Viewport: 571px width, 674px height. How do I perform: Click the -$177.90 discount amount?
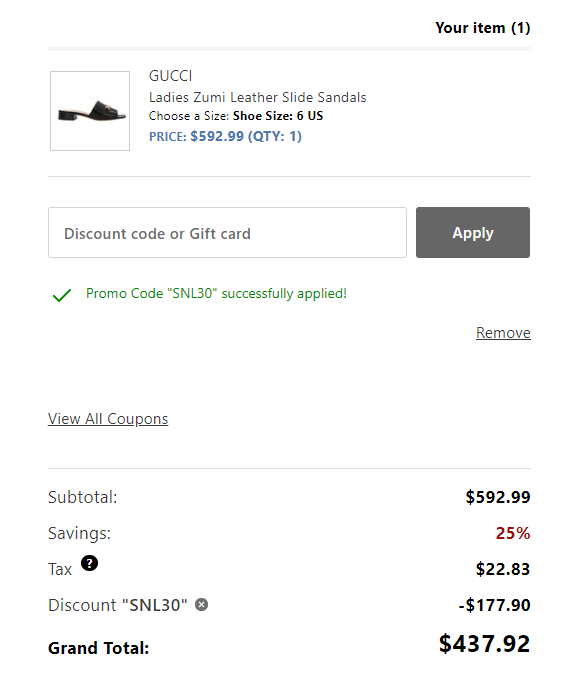coord(494,605)
